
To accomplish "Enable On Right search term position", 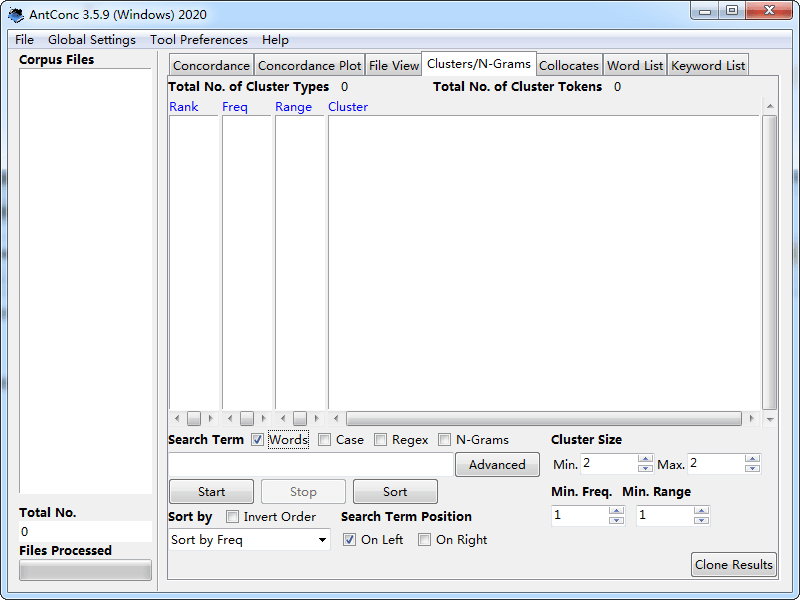I will click(x=424, y=539).
